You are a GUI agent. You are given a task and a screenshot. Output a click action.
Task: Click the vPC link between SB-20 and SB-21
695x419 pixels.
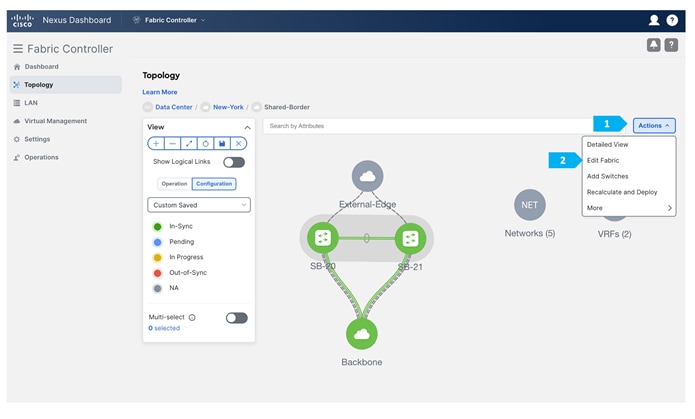point(366,239)
